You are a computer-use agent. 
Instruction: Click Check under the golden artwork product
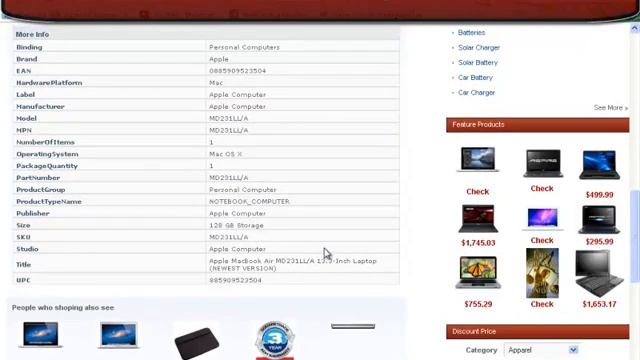coord(542,304)
